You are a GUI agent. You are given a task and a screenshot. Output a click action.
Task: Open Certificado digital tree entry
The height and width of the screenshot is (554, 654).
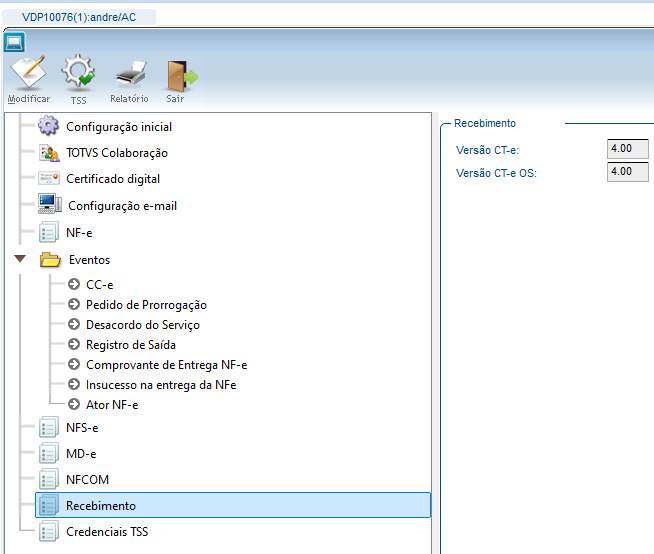pyautogui.click(x=113, y=179)
